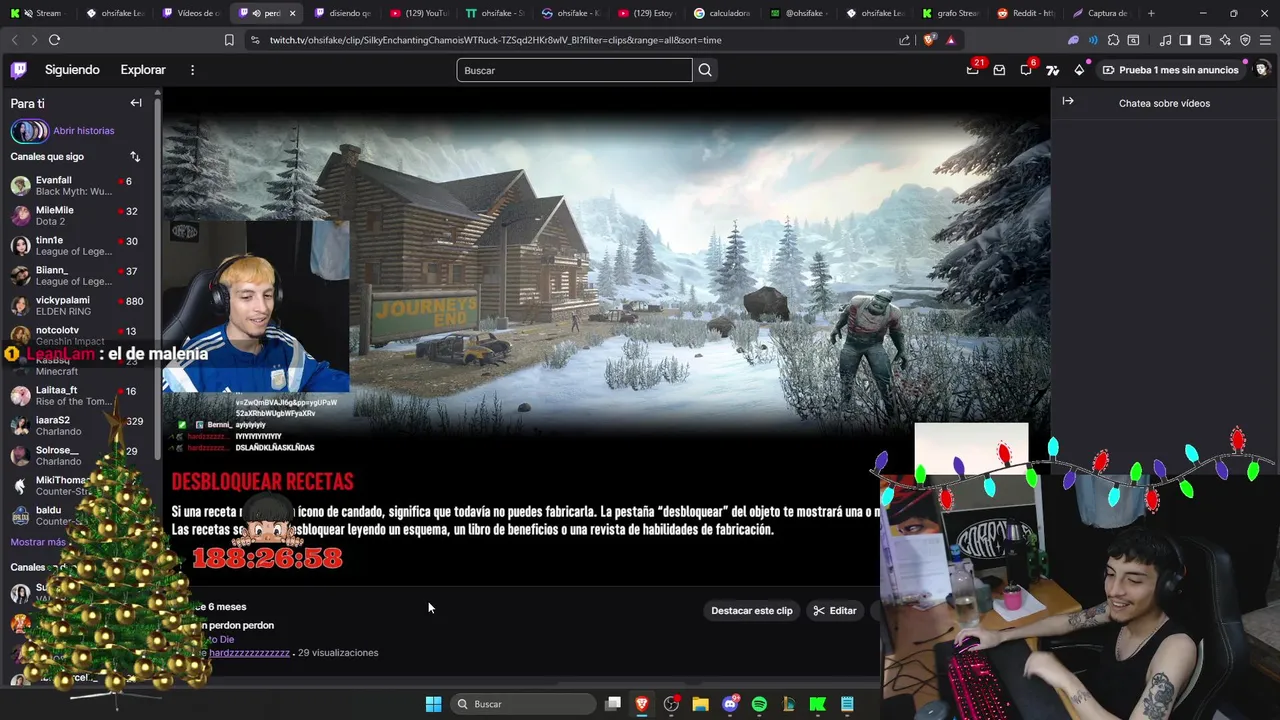Sort followed channels with arrows icon
Image resolution: width=1280 pixels, height=720 pixels.
click(135, 157)
